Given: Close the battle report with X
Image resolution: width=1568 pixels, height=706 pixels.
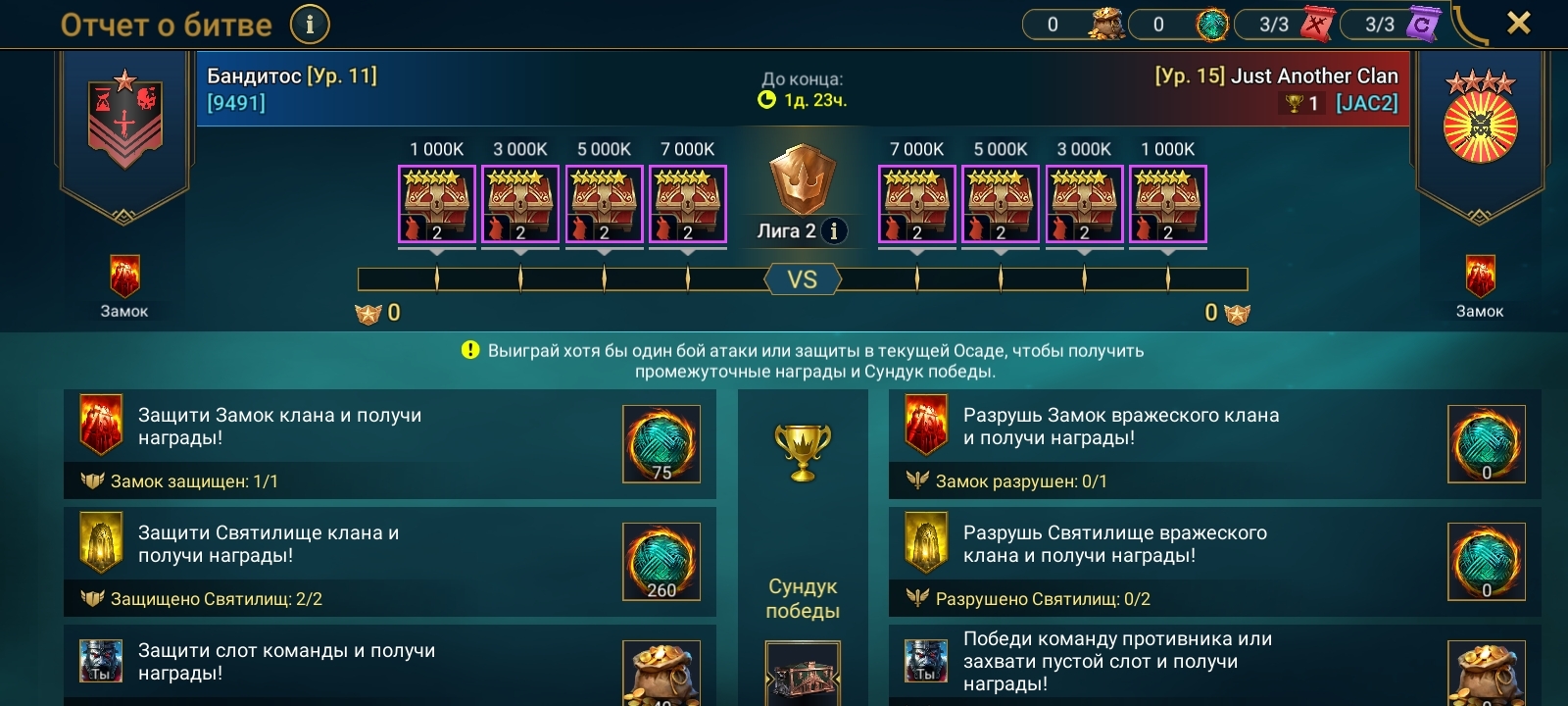Looking at the screenshot, I should (x=1518, y=23).
